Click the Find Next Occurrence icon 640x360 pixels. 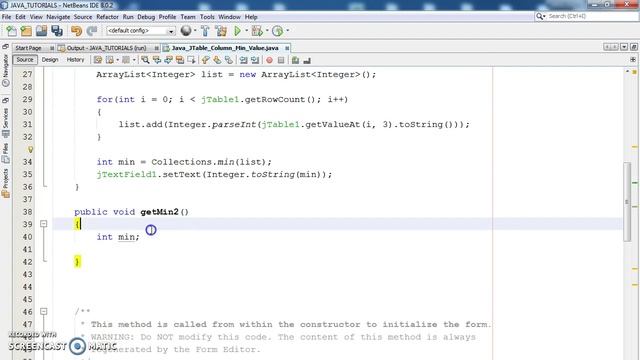(168, 60)
